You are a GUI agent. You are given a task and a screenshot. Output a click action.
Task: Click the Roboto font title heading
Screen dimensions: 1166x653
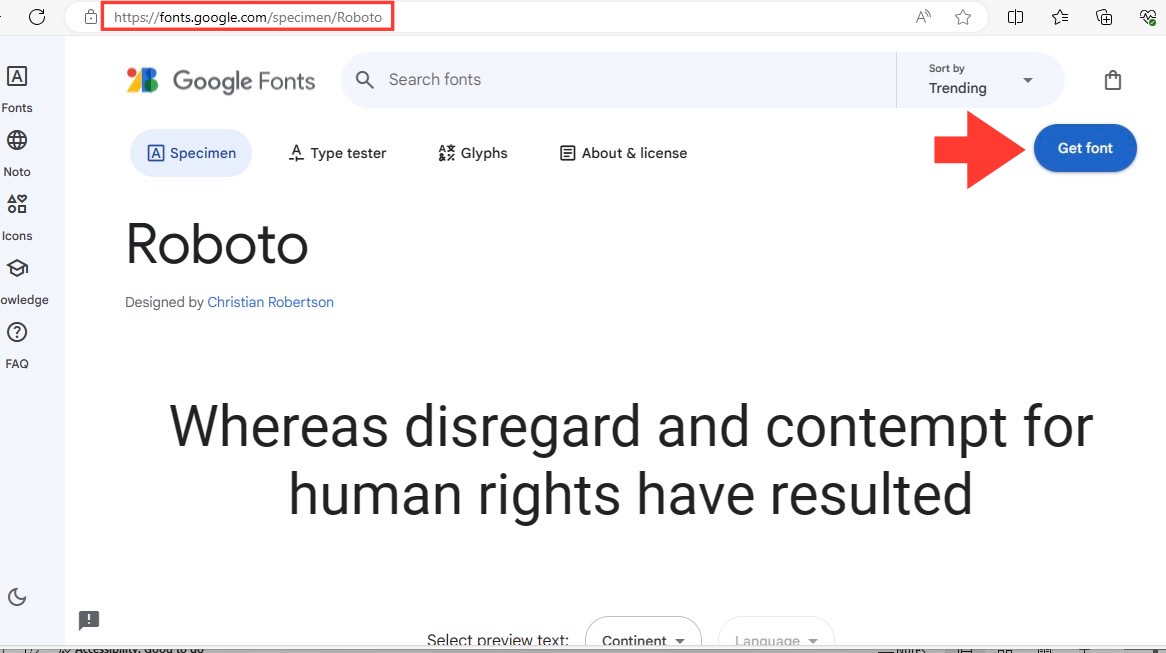216,244
